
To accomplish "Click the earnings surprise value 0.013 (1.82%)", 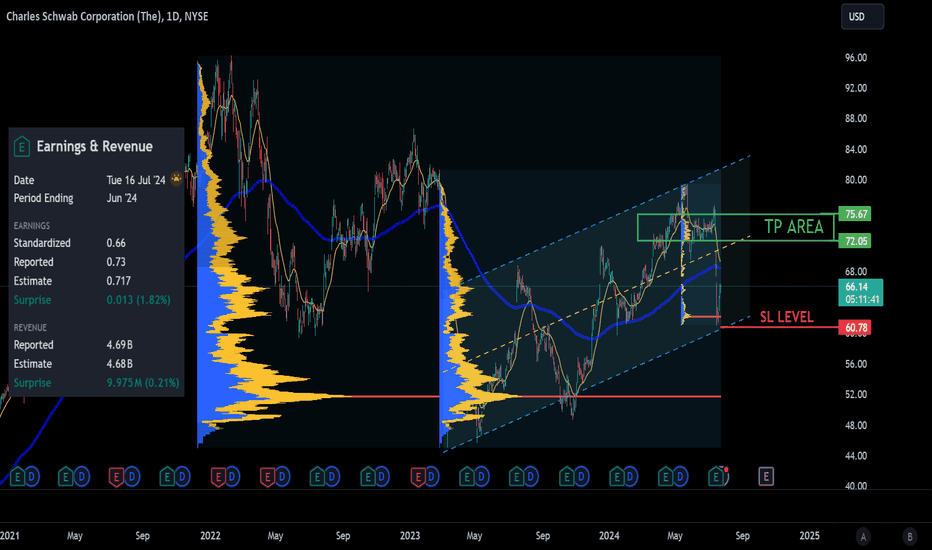I will coord(138,300).
